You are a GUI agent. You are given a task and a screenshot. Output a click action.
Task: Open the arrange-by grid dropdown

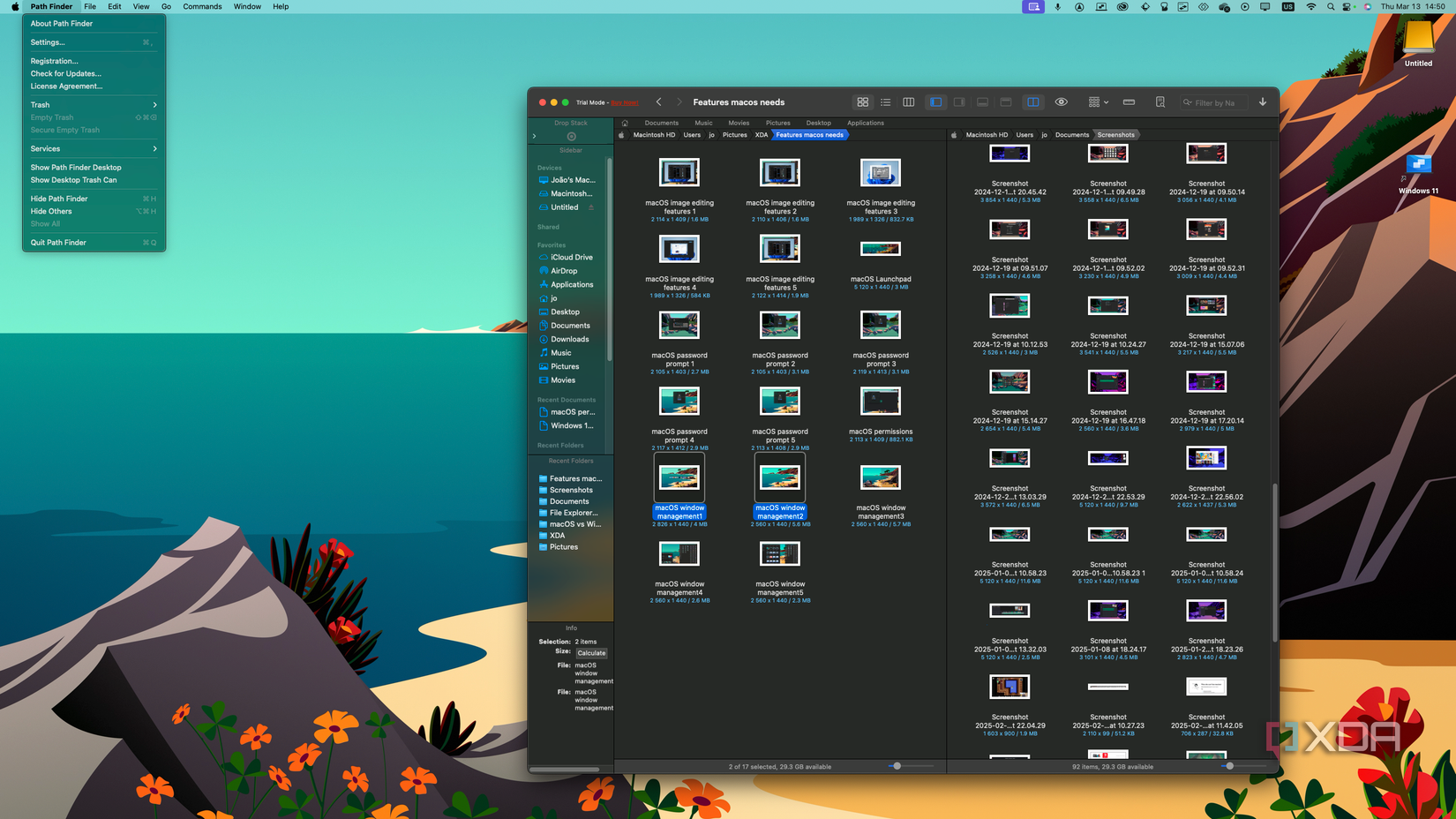[x=1098, y=102]
